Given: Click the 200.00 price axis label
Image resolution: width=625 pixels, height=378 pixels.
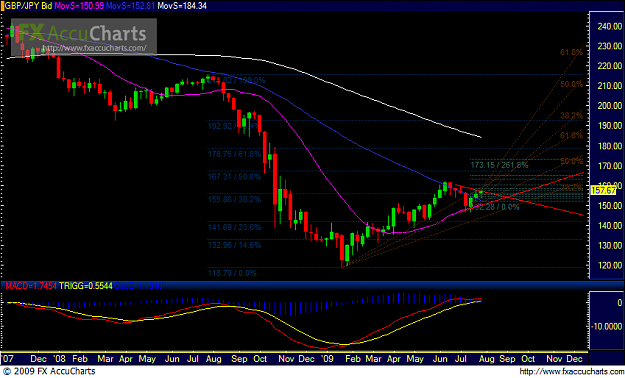Looking at the screenshot, I should point(610,106).
